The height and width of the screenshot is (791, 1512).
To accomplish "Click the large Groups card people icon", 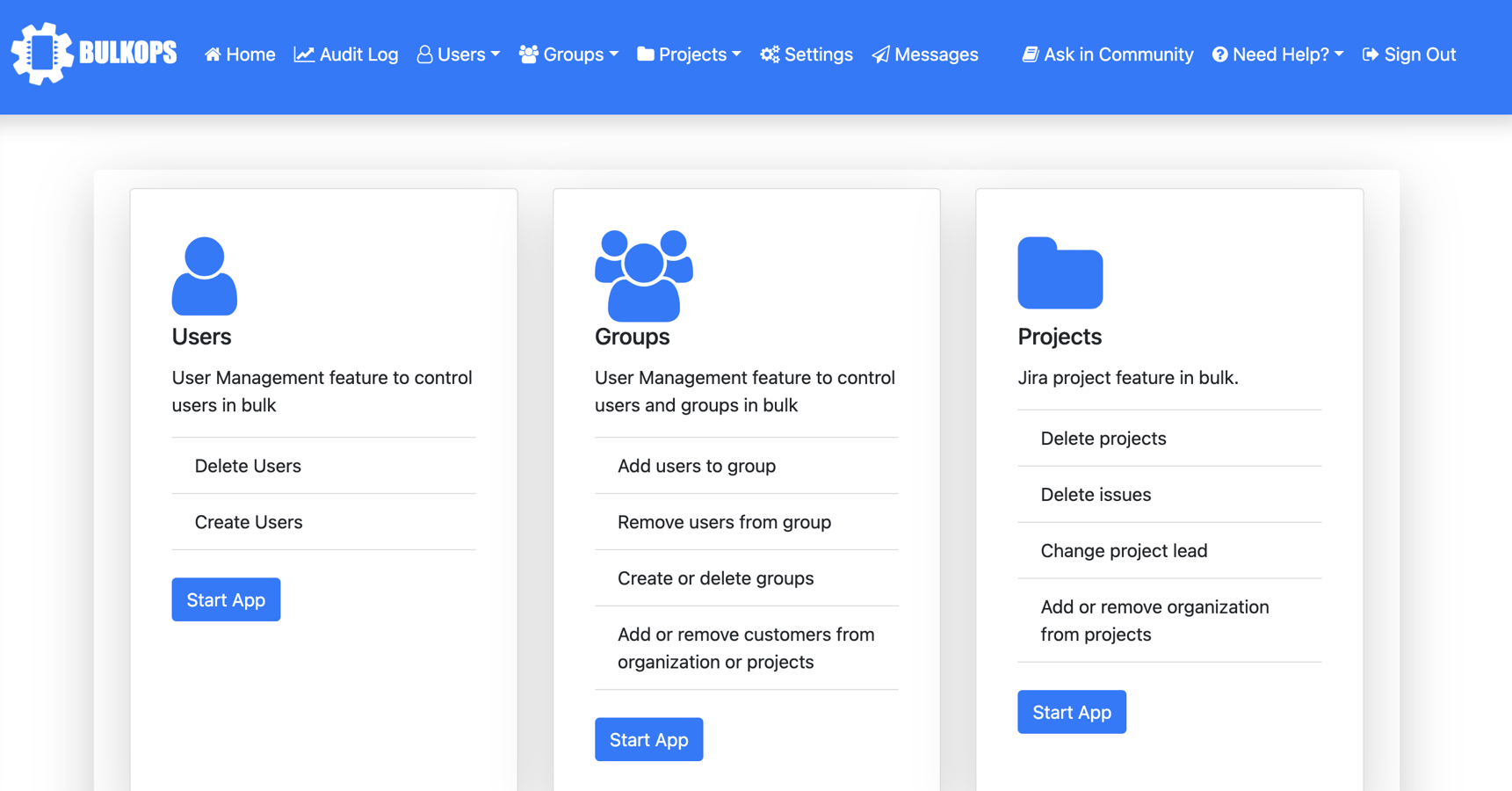I will point(644,276).
